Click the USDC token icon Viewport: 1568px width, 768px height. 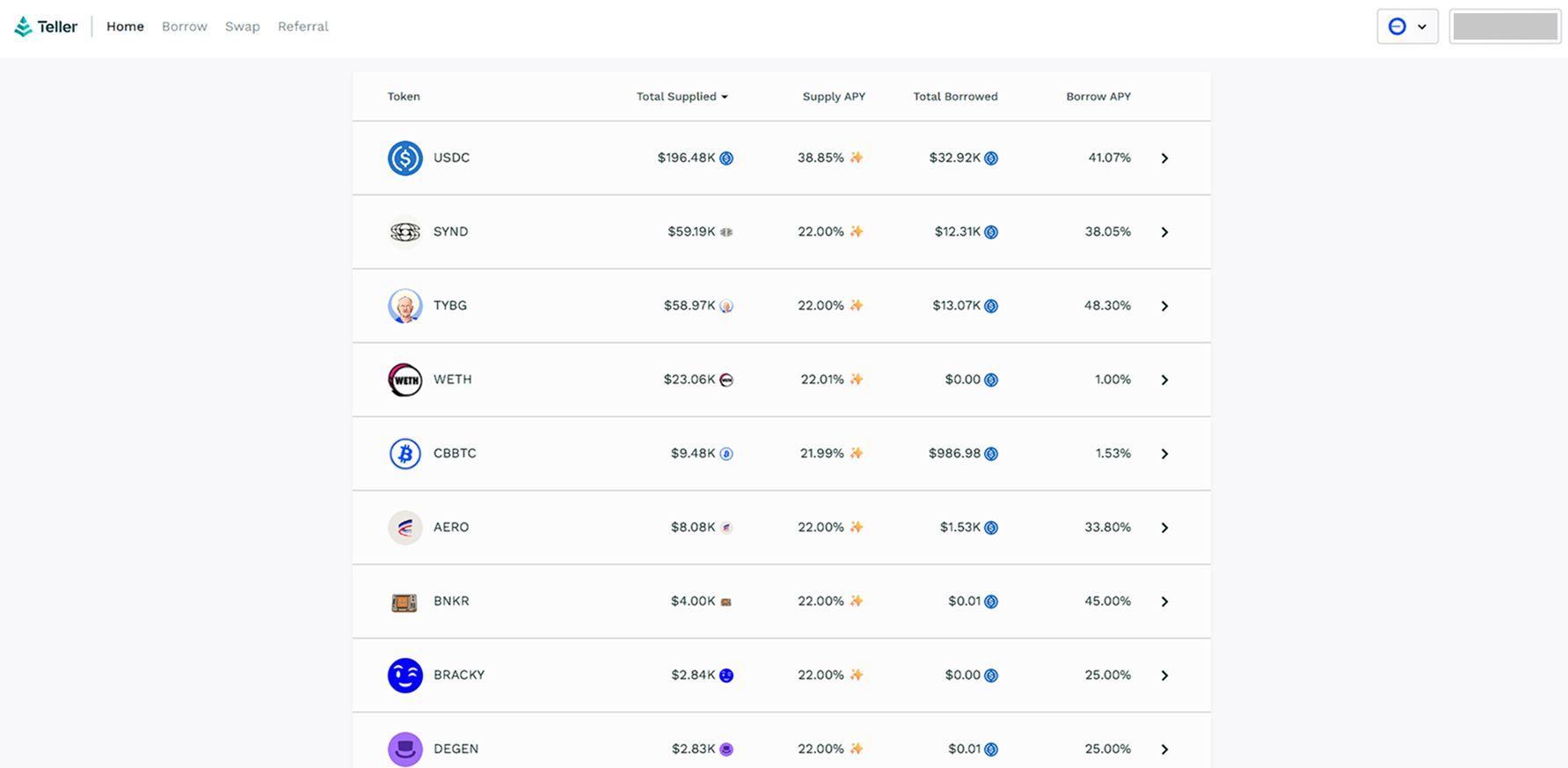(x=405, y=158)
